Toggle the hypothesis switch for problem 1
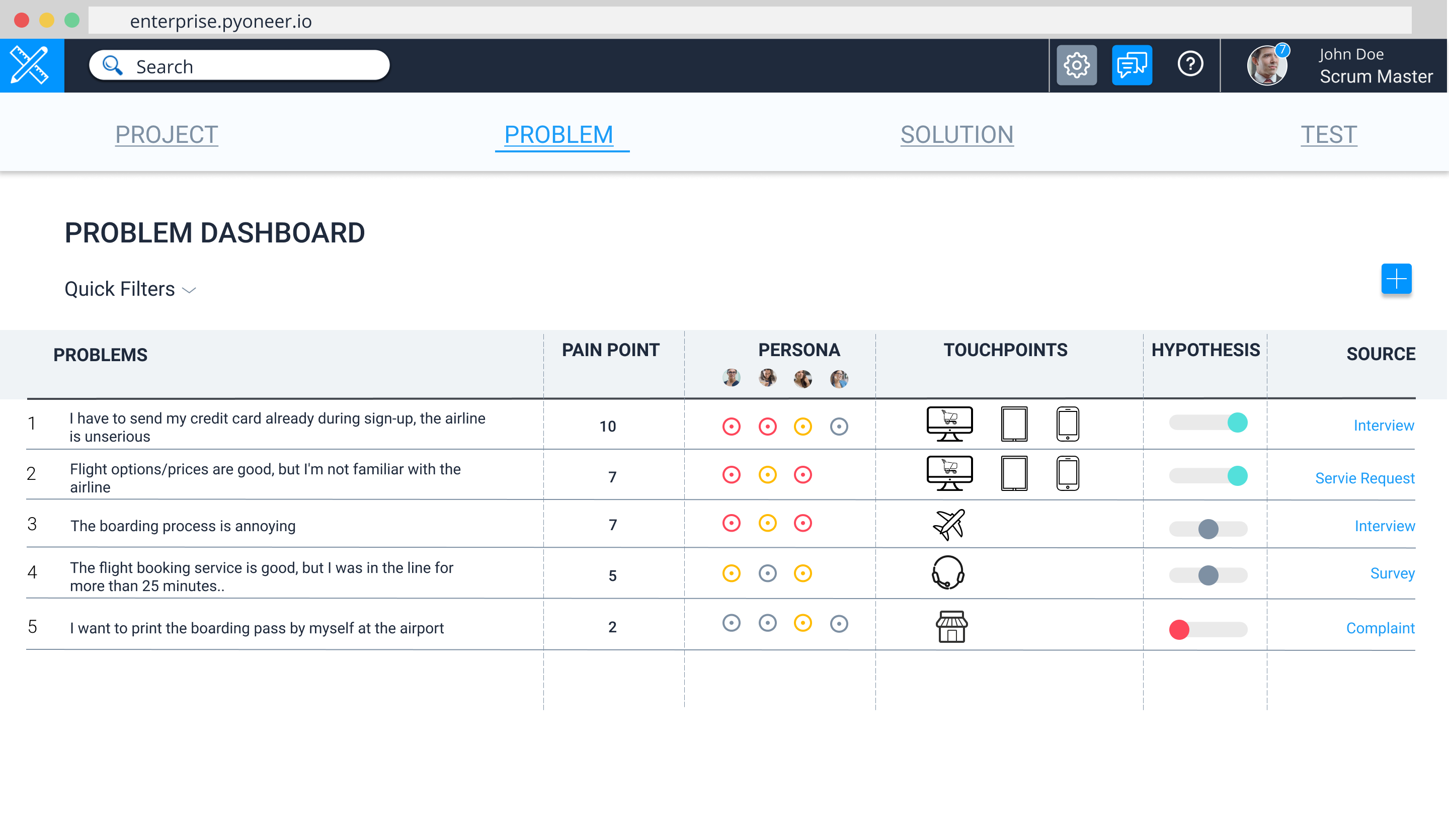This screenshot has height=840, width=1449. point(1207,423)
